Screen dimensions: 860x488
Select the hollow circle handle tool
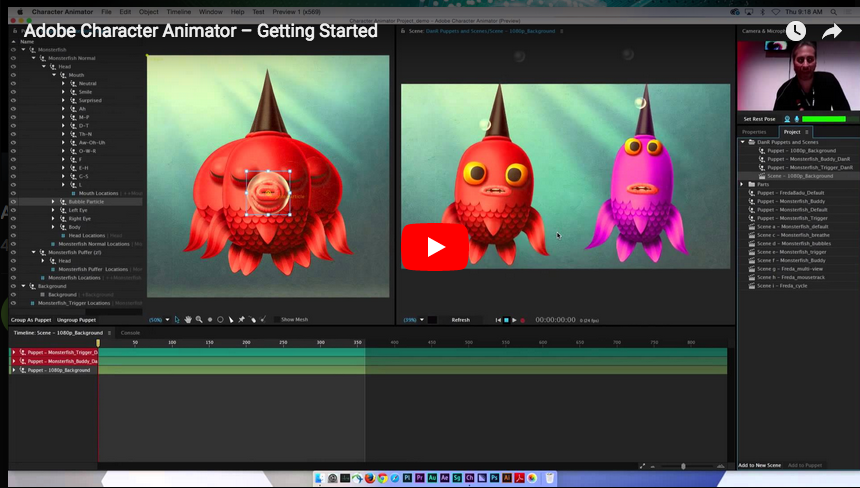coord(220,320)
